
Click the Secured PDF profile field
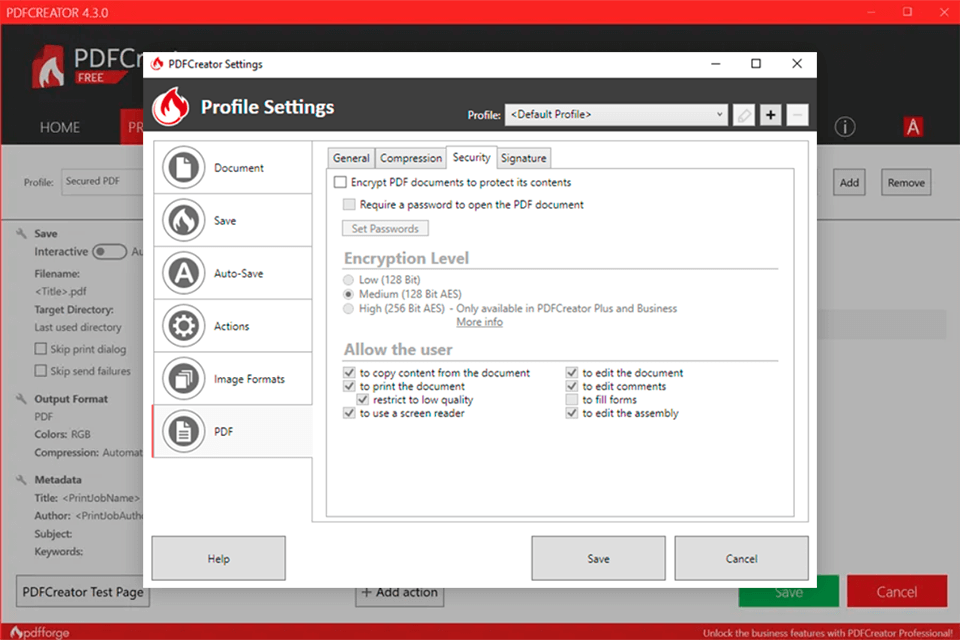[102, 182]
